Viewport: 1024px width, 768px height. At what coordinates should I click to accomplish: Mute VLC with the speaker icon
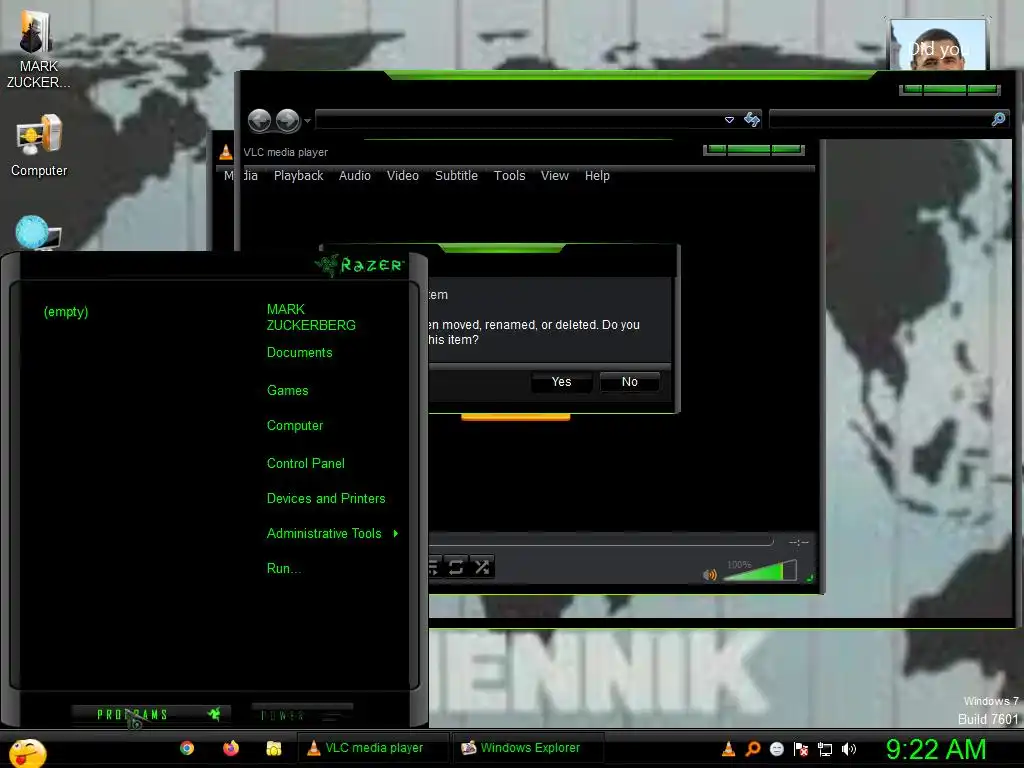click(x=709, y=575)
